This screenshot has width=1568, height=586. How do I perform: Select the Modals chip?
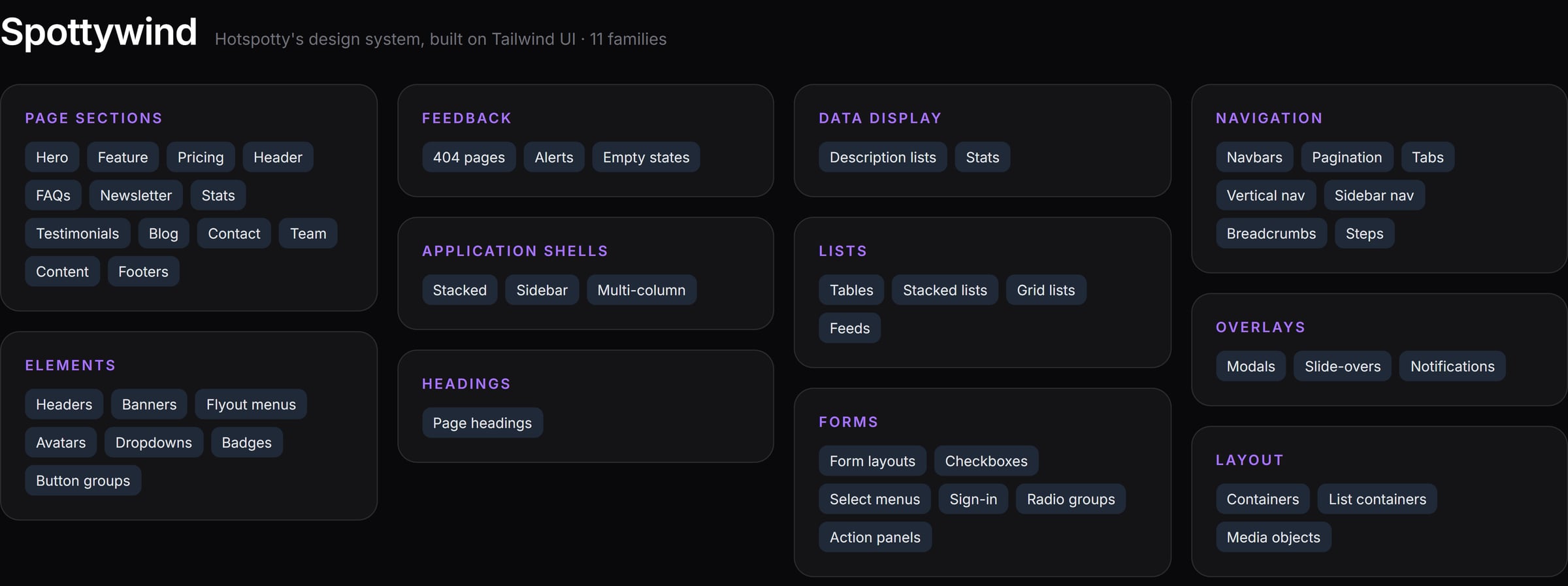pyautogui.click(x=1251, y=366)
